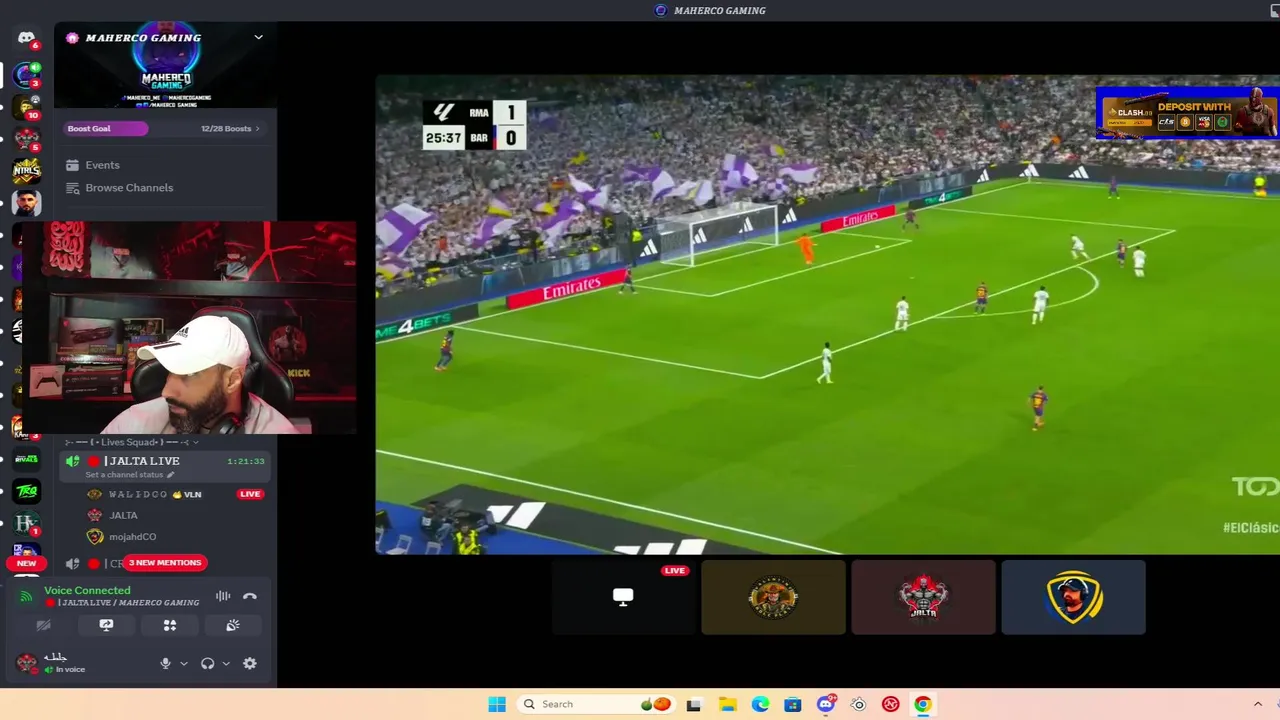Image resolution: width=1280 pixels, height=720 pixels.
Task: Click the football stream video
Action: click(827, 314)
